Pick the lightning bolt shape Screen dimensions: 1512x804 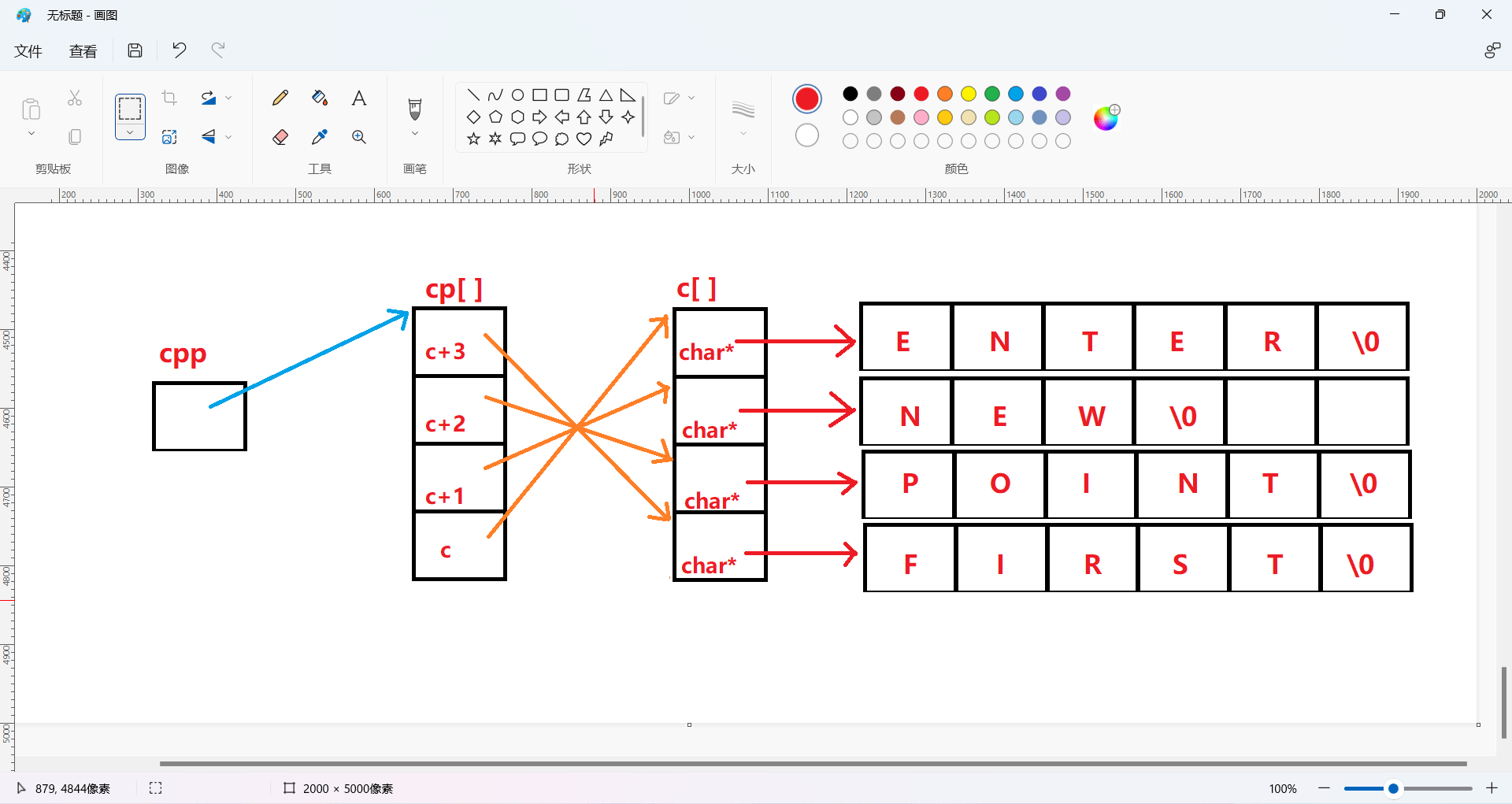point(606,139)
